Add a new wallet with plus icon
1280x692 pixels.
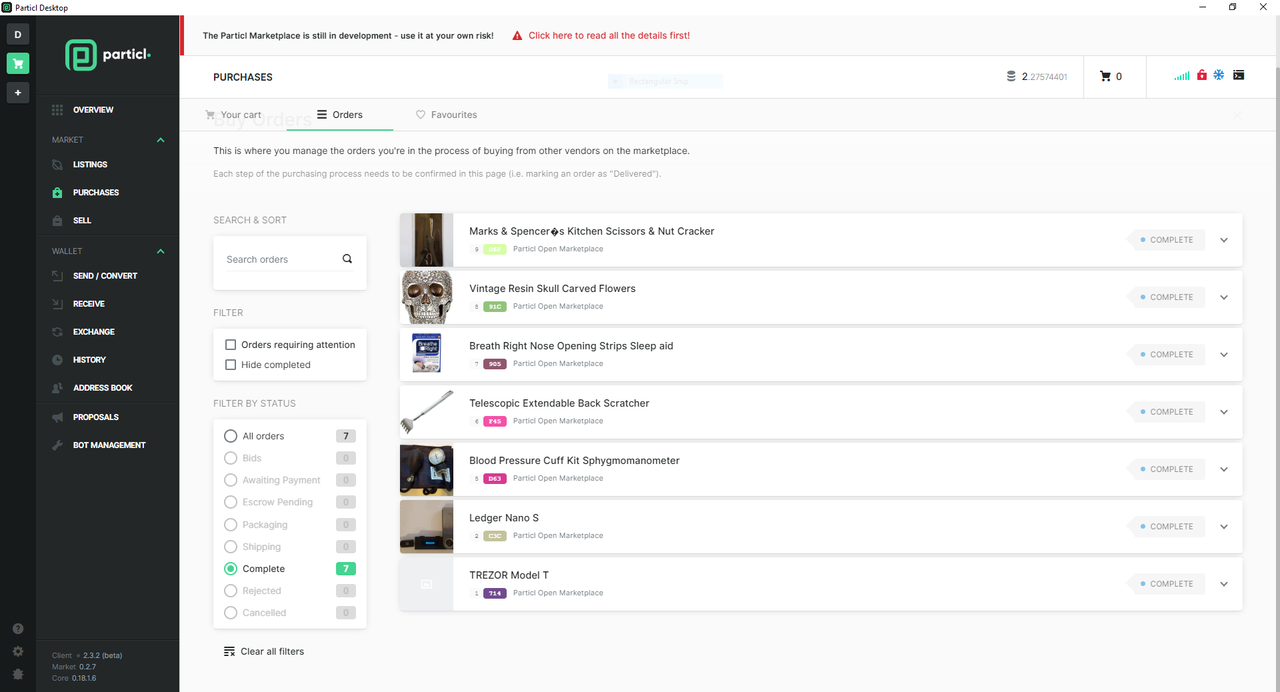pyautogui.click(x=18, y=92)
